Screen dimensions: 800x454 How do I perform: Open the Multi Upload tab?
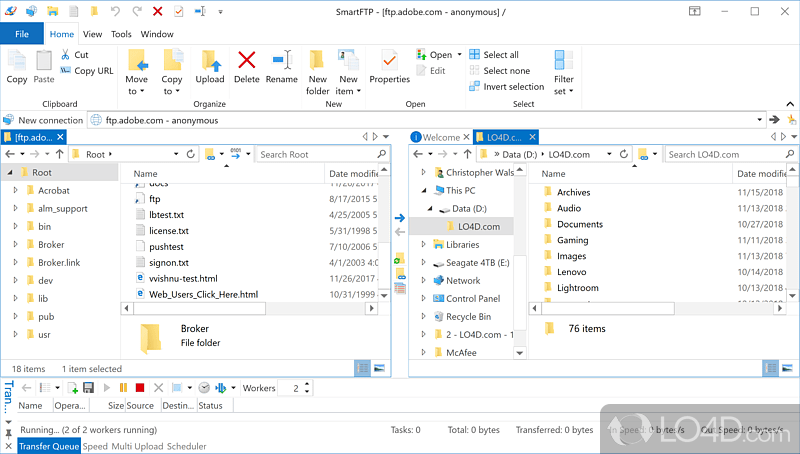click(x=136, y=446)
